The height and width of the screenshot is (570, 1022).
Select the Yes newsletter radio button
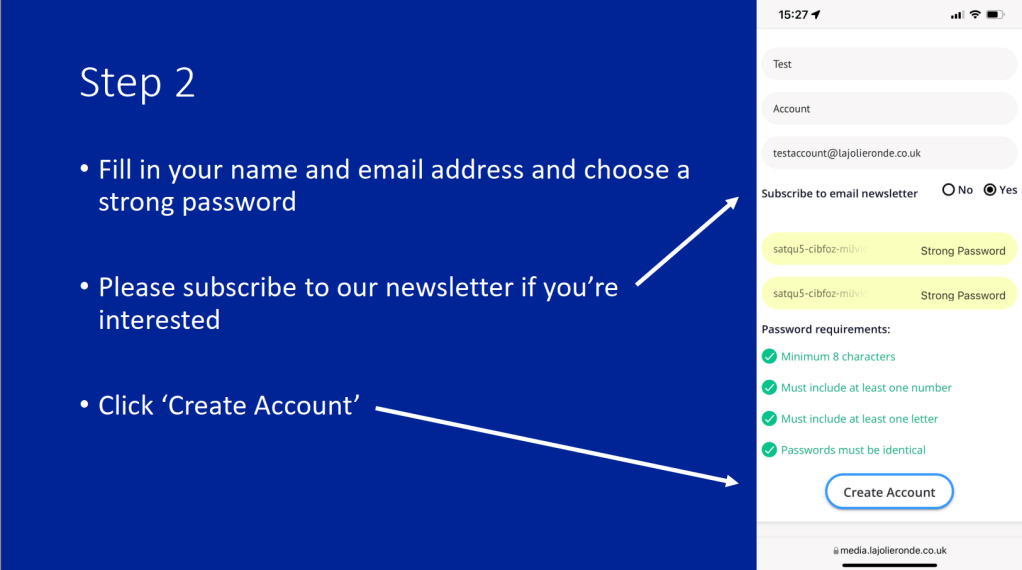990,190
